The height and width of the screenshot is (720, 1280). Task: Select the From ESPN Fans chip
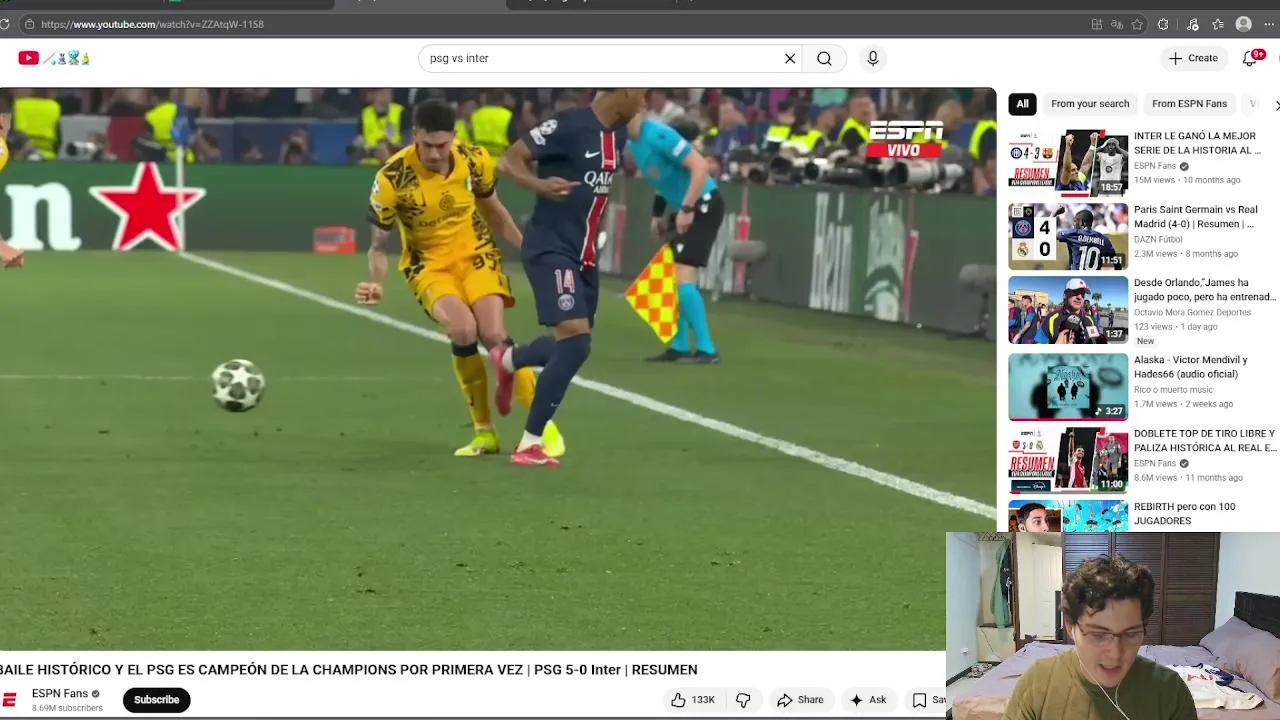pyautogui.click(x=1189, y=103)
